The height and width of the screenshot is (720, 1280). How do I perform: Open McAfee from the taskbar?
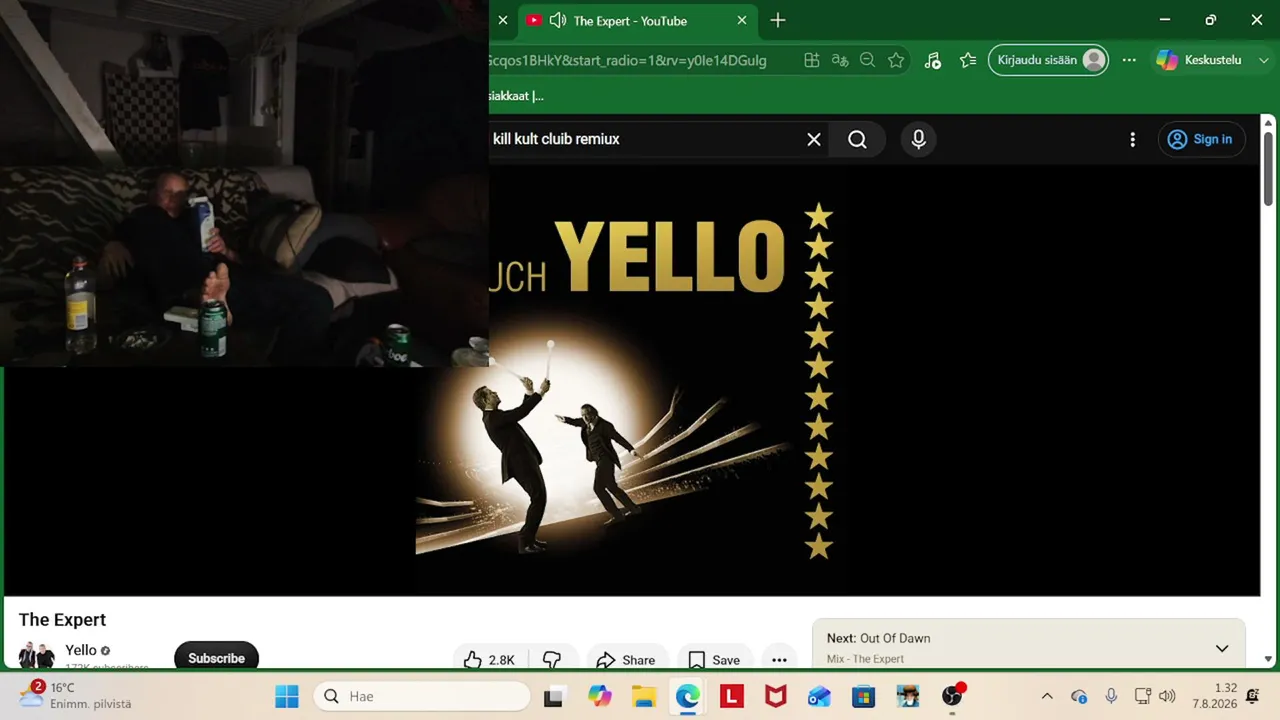776,696
